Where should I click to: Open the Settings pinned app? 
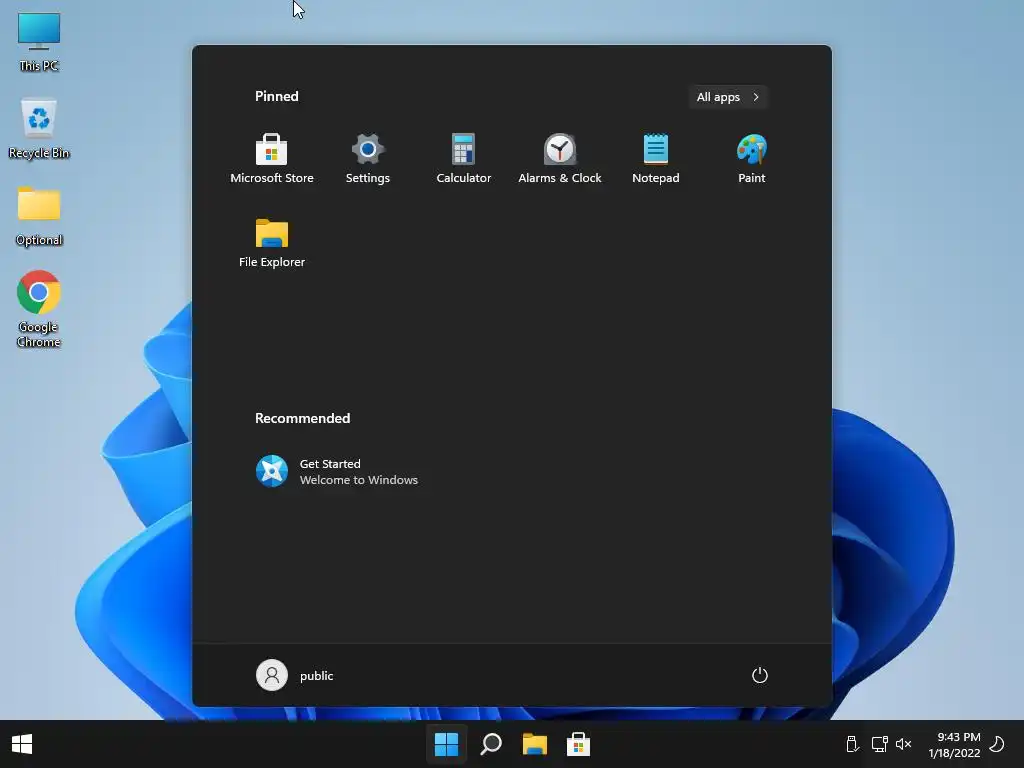tap(368, 159)
